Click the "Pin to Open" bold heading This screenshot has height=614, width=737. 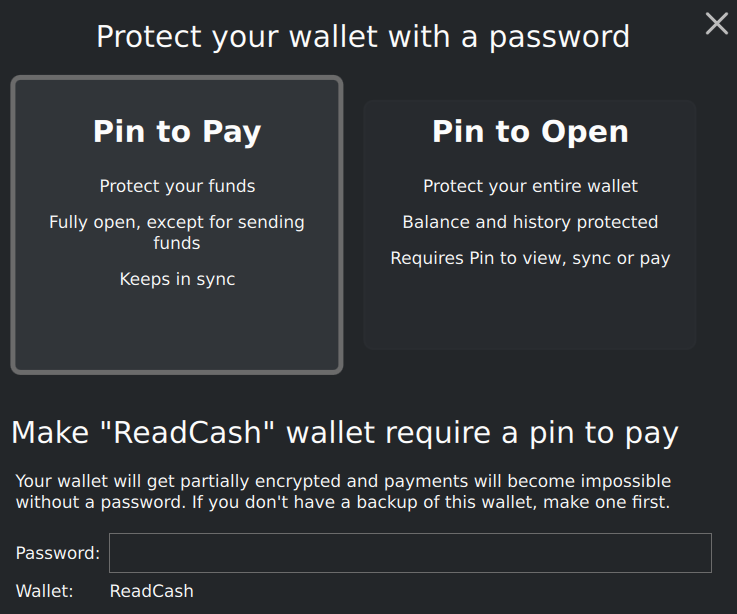coord(530,132)
